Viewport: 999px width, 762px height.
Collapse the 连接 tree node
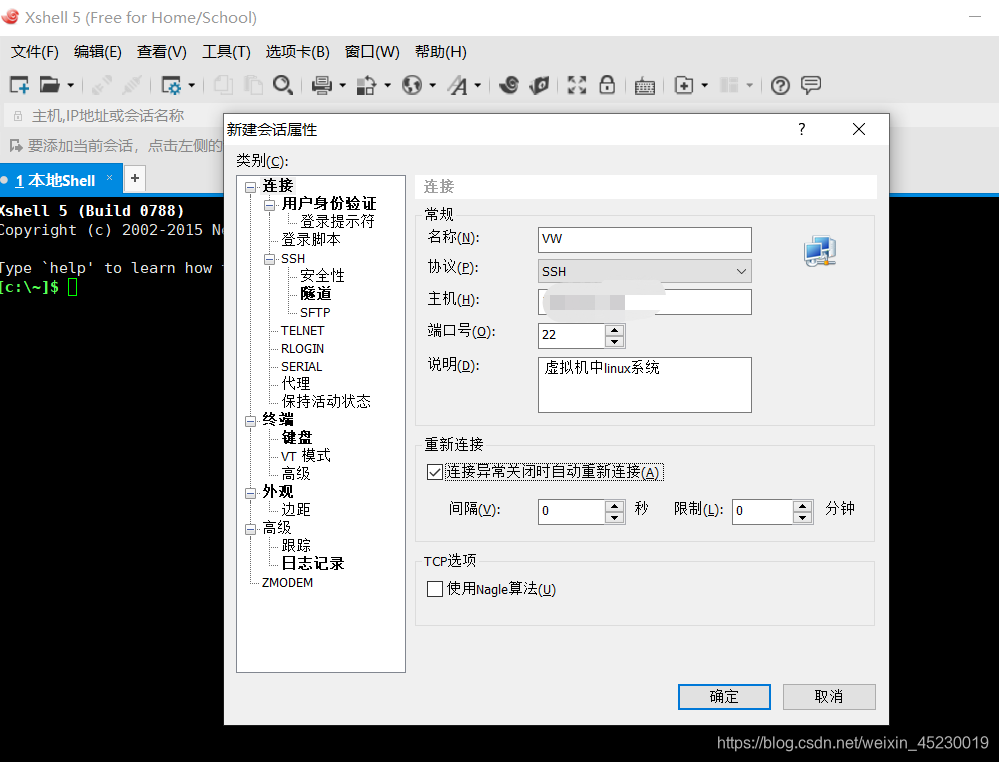pos(248,185)
